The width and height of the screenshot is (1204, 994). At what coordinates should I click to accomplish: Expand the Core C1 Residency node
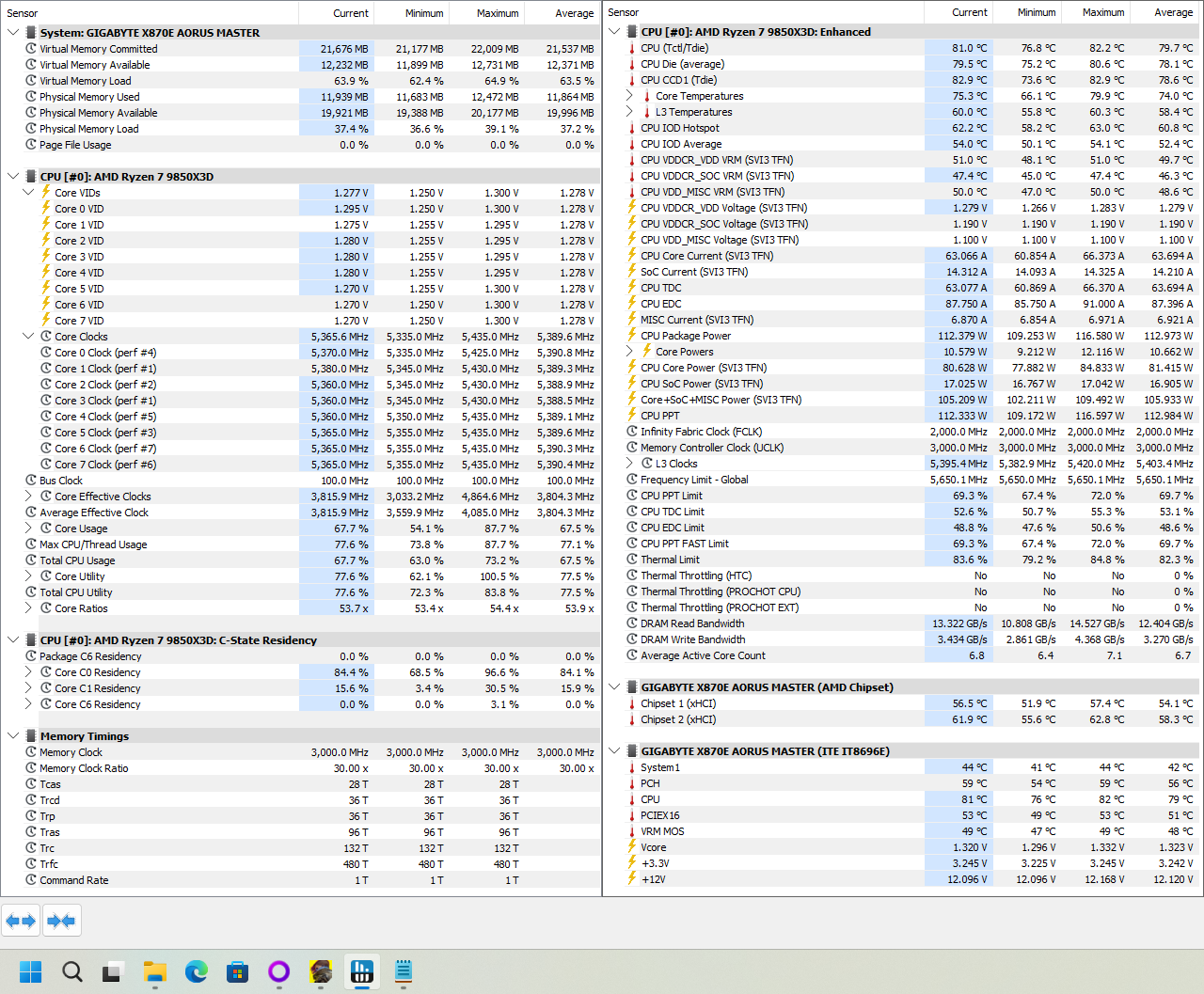(x=28, y=688)
